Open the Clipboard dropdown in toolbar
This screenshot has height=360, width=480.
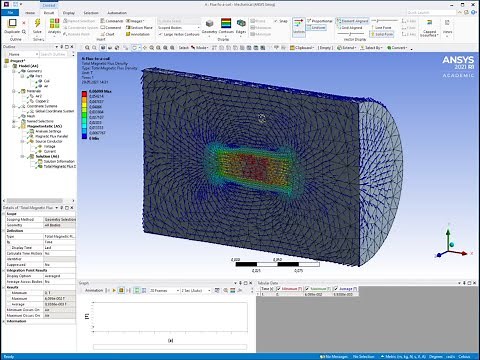pyautogui.click(x=301, y=48)
